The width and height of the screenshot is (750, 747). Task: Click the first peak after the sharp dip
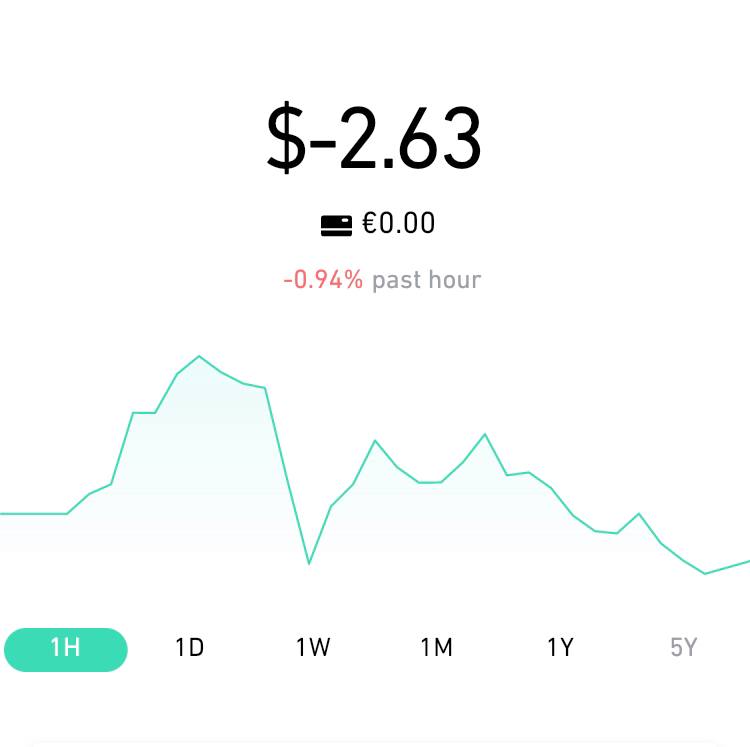click(375, 440)
